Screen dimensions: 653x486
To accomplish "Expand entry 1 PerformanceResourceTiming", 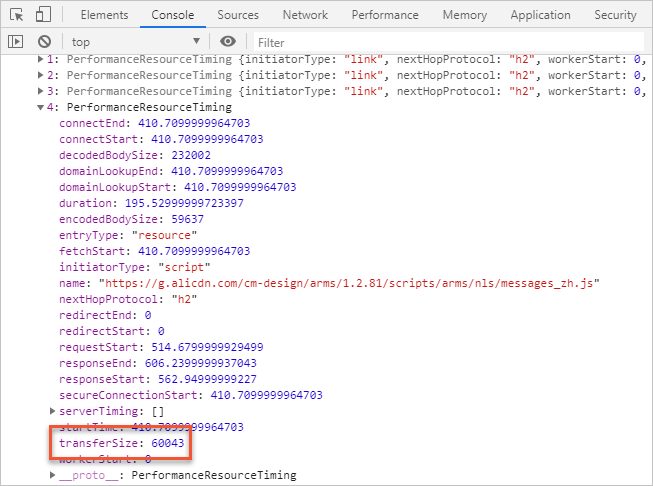I will [40, 59].
